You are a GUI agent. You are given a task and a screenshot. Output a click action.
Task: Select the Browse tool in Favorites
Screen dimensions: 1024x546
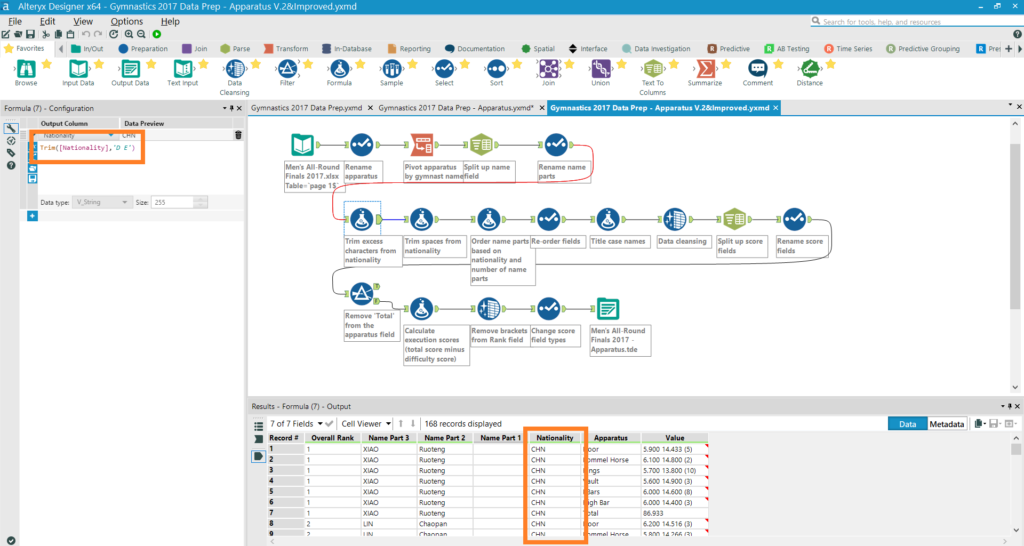click(x=26, y=69)
